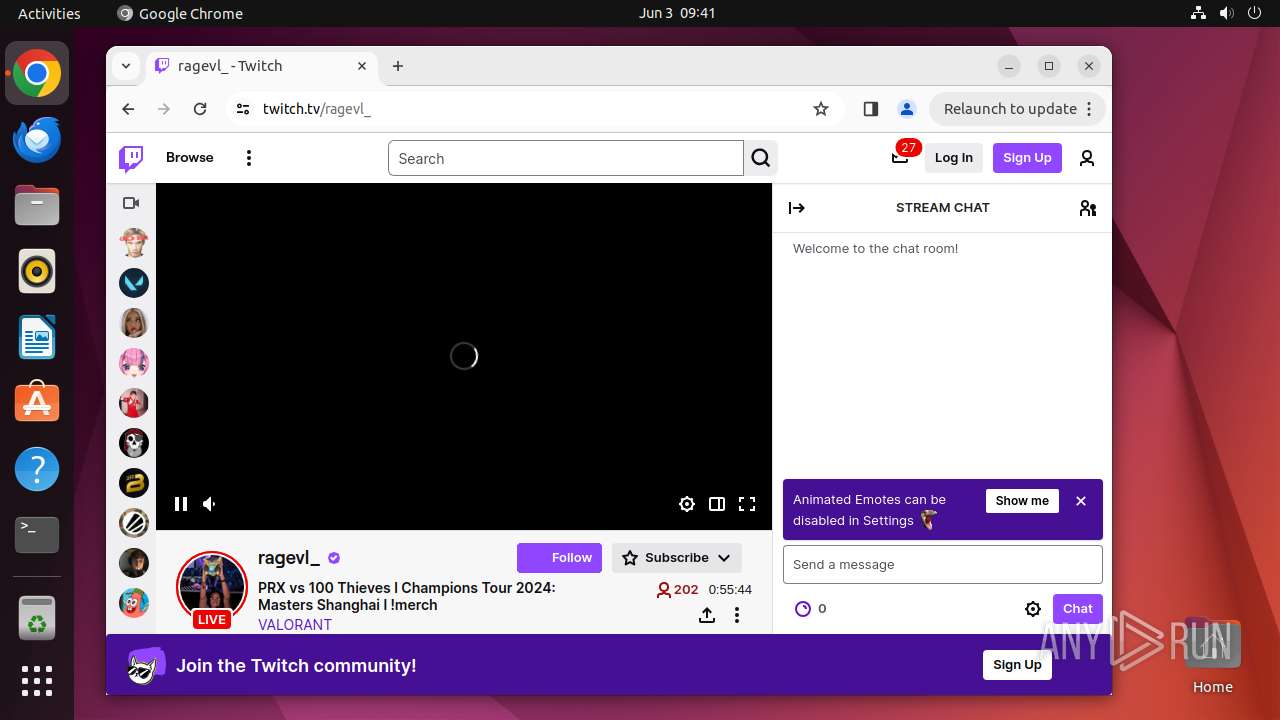Image resolution: width=1280 pixels, height=720 pixels.
Task: Dismiss the Animated Emotes notice
Action: pyautogui.click(x=1081, y=501)
